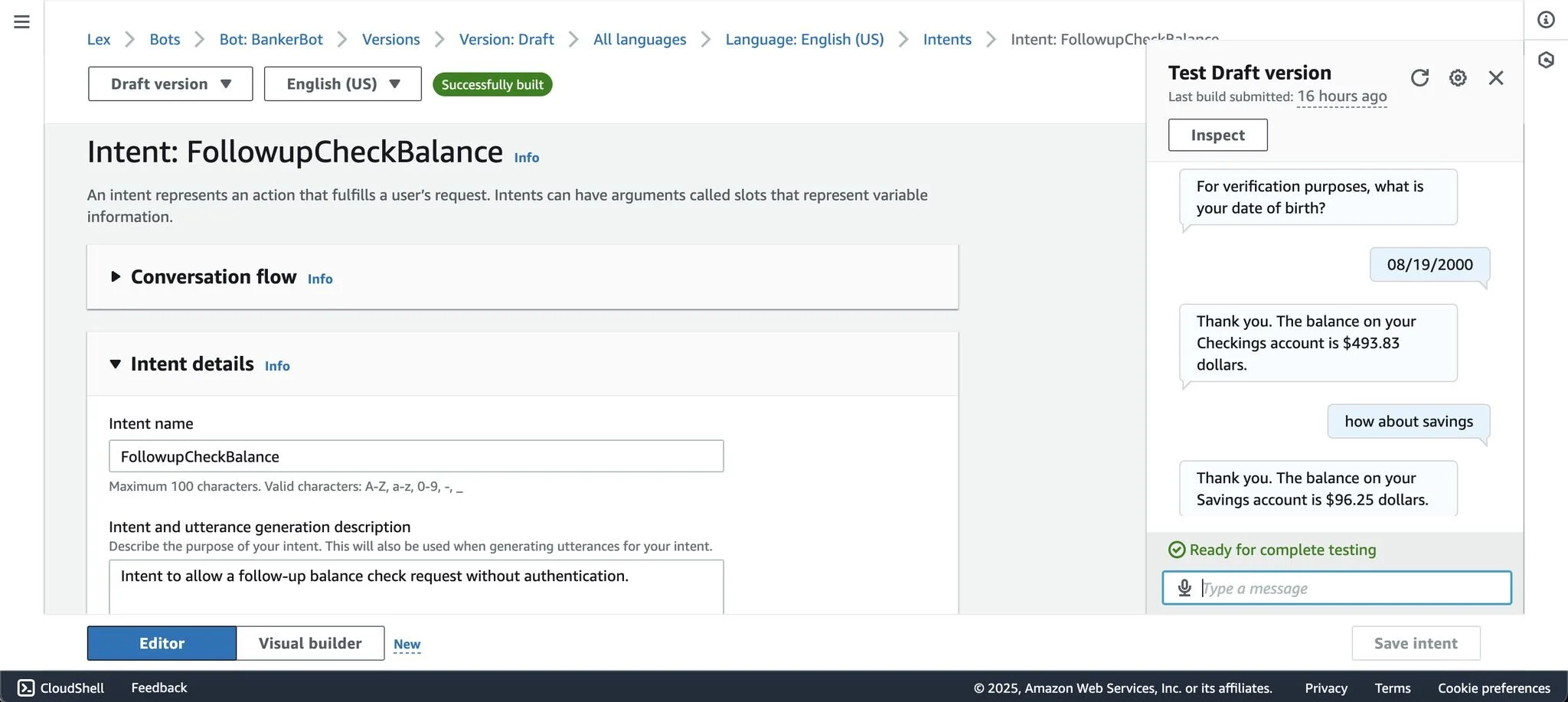
Task: Click Ready for complete testing status
Action: coord(1272,550)
